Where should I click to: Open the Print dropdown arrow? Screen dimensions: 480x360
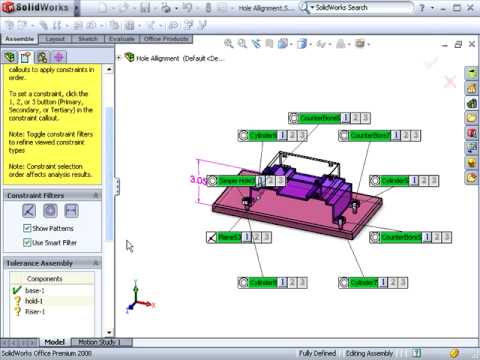coord(176,8)
